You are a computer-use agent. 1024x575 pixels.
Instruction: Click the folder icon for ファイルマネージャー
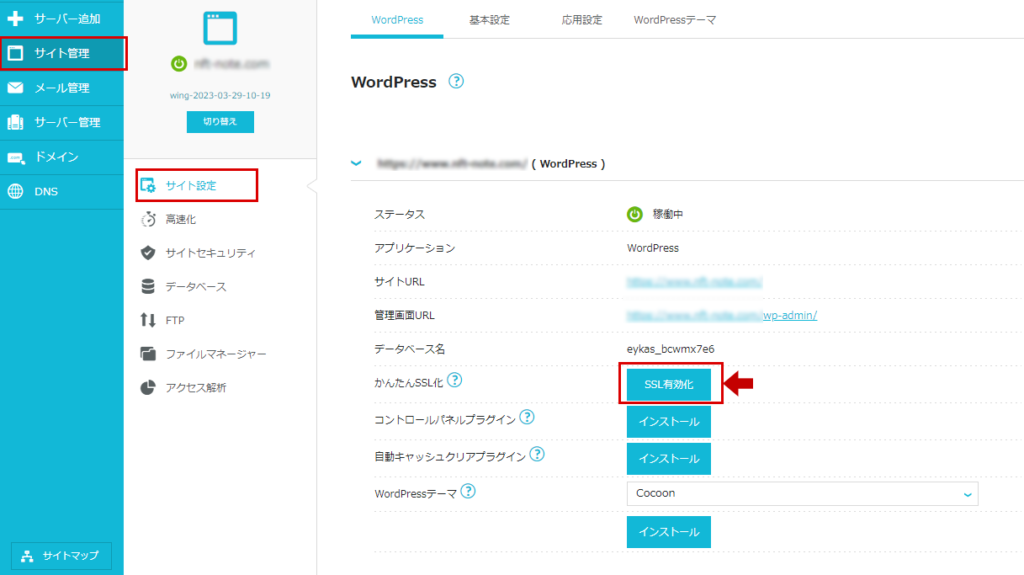point(148,354)
